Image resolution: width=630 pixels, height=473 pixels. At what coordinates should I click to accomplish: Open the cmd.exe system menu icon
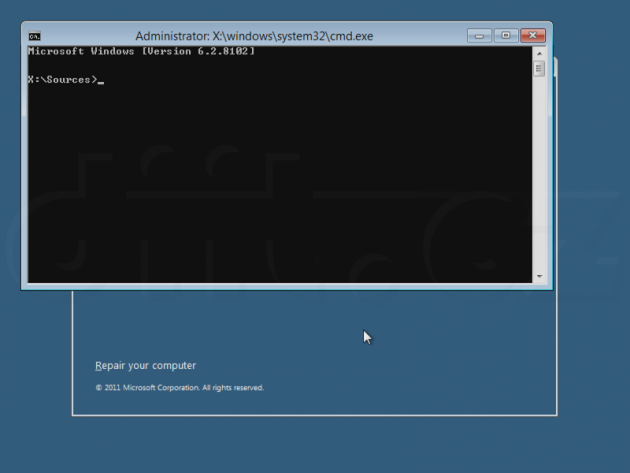[35, 36]
